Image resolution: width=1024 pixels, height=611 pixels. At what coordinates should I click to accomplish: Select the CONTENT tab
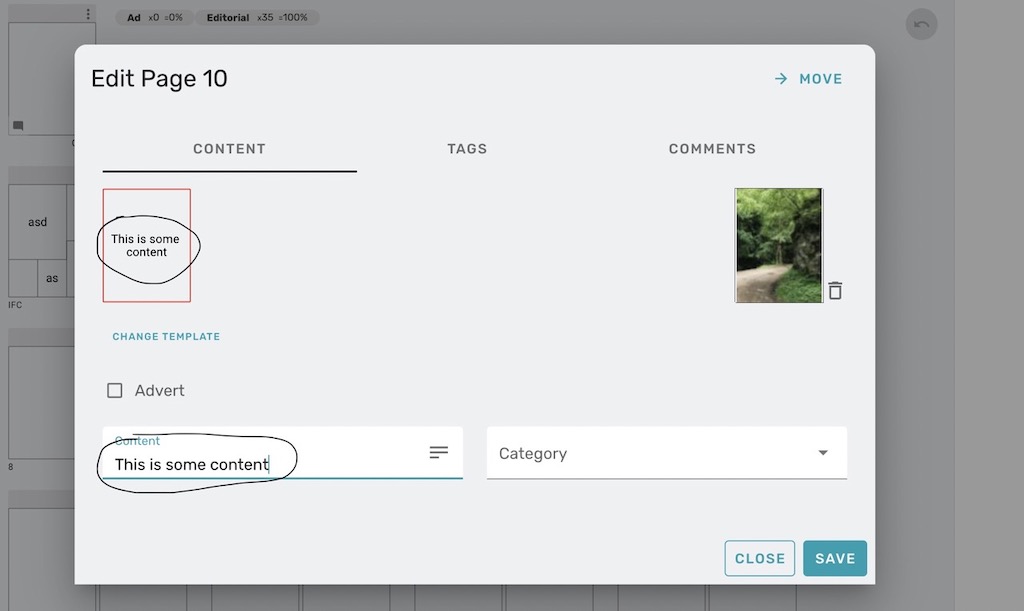[x=229, y=148]
